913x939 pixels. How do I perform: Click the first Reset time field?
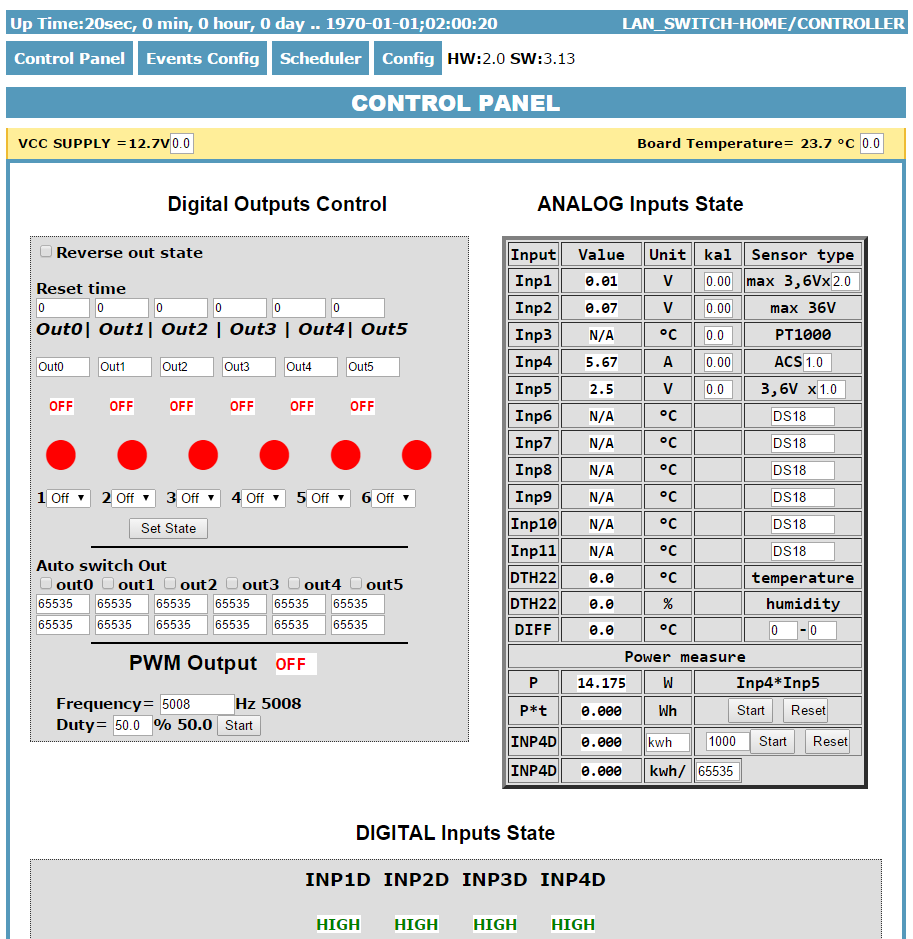[x=63, y=308]
